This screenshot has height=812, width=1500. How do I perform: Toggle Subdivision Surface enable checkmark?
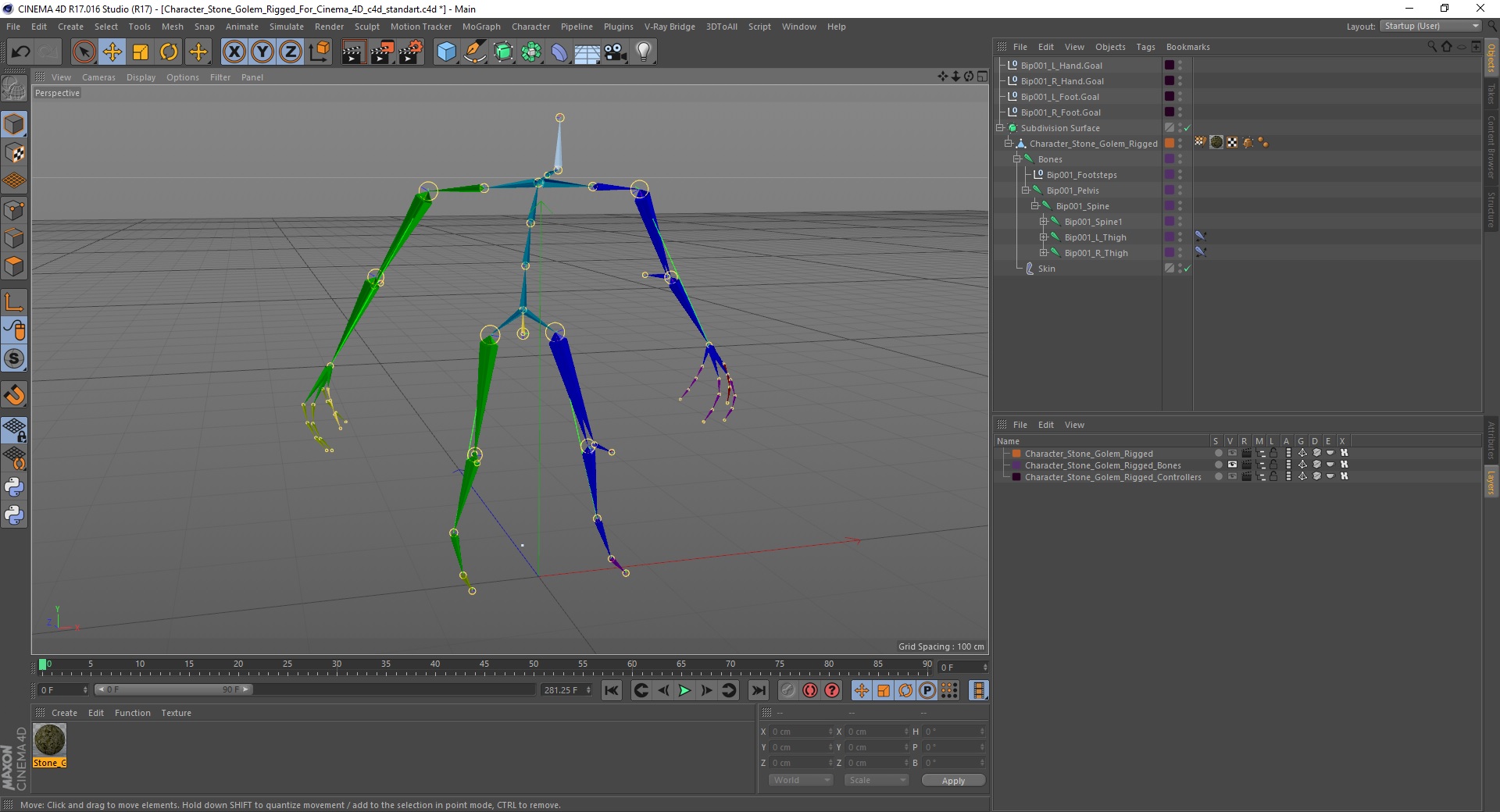coord(1187,128)
